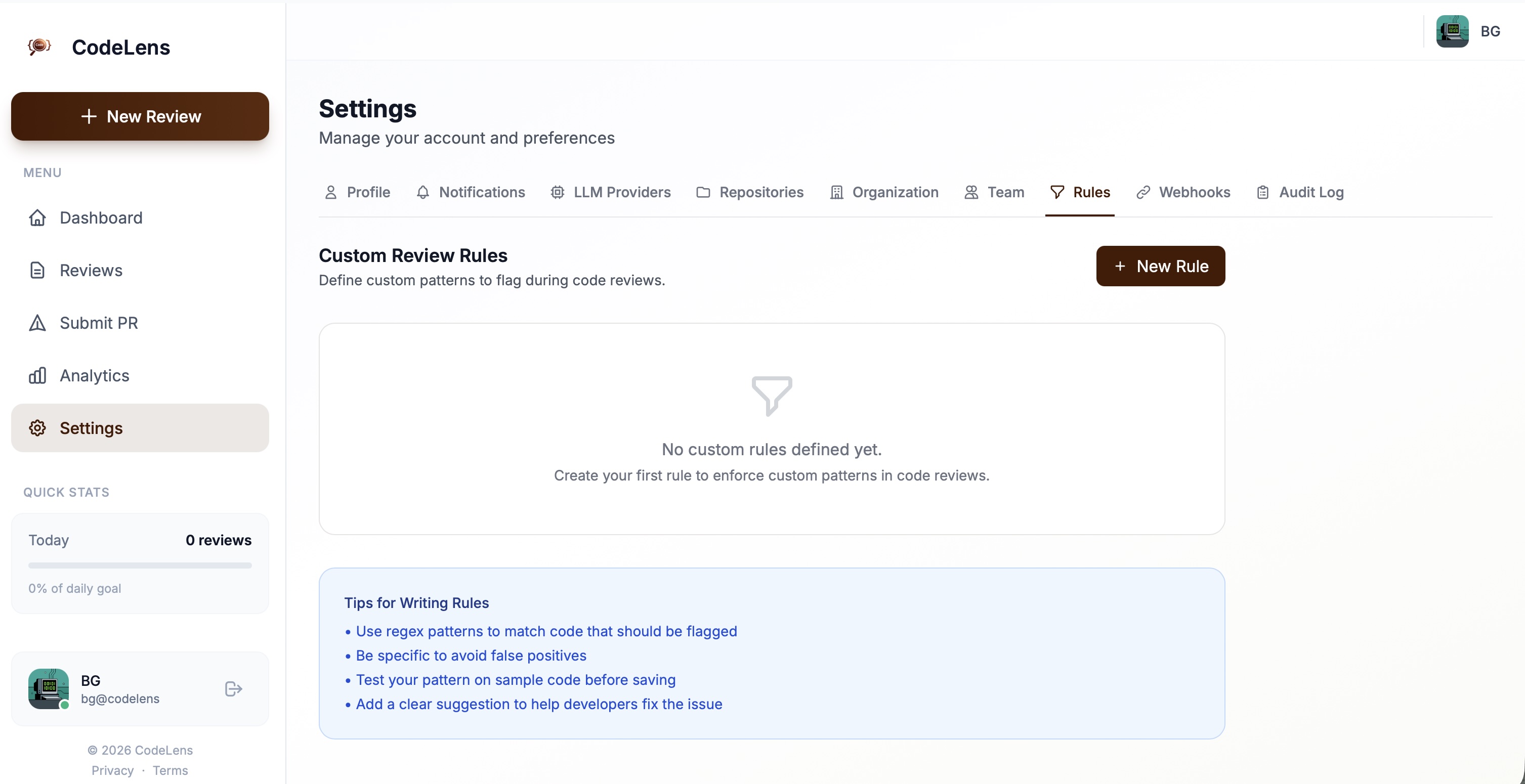This screenshot has width=1525, height=784.
Task: Go to the LLM Providers tab
Action: click(x=610, y=192)
